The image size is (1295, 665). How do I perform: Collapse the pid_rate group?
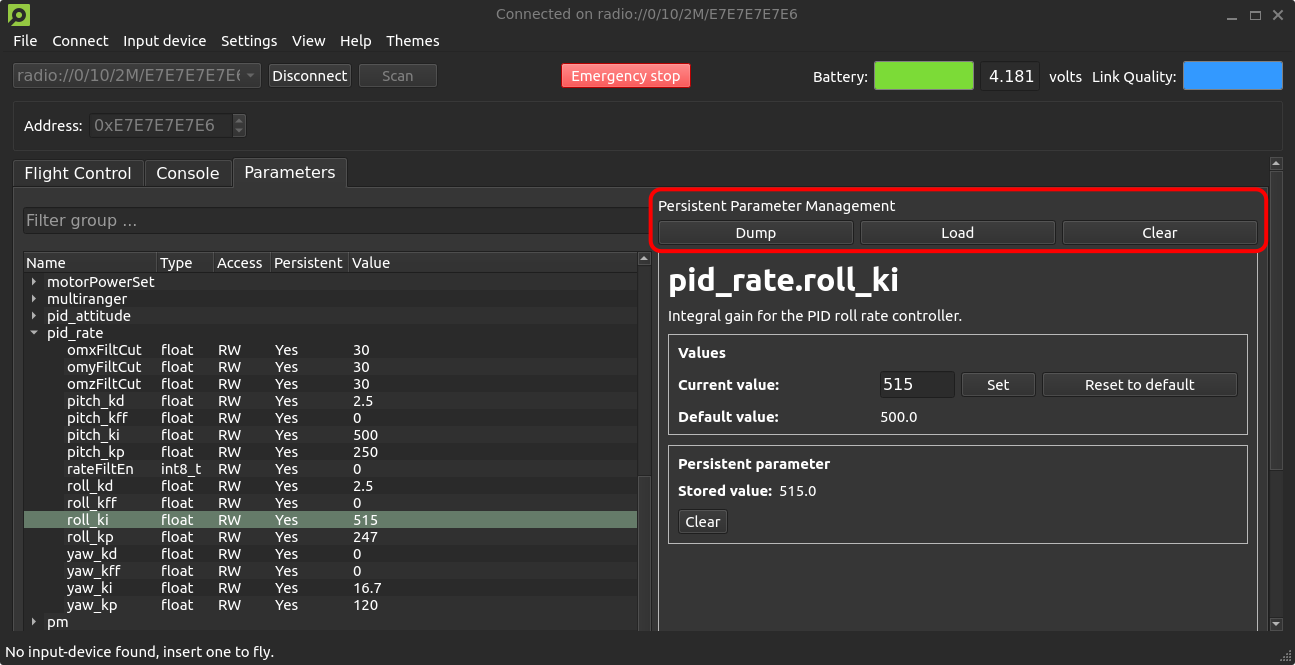[x=34, y=333]
